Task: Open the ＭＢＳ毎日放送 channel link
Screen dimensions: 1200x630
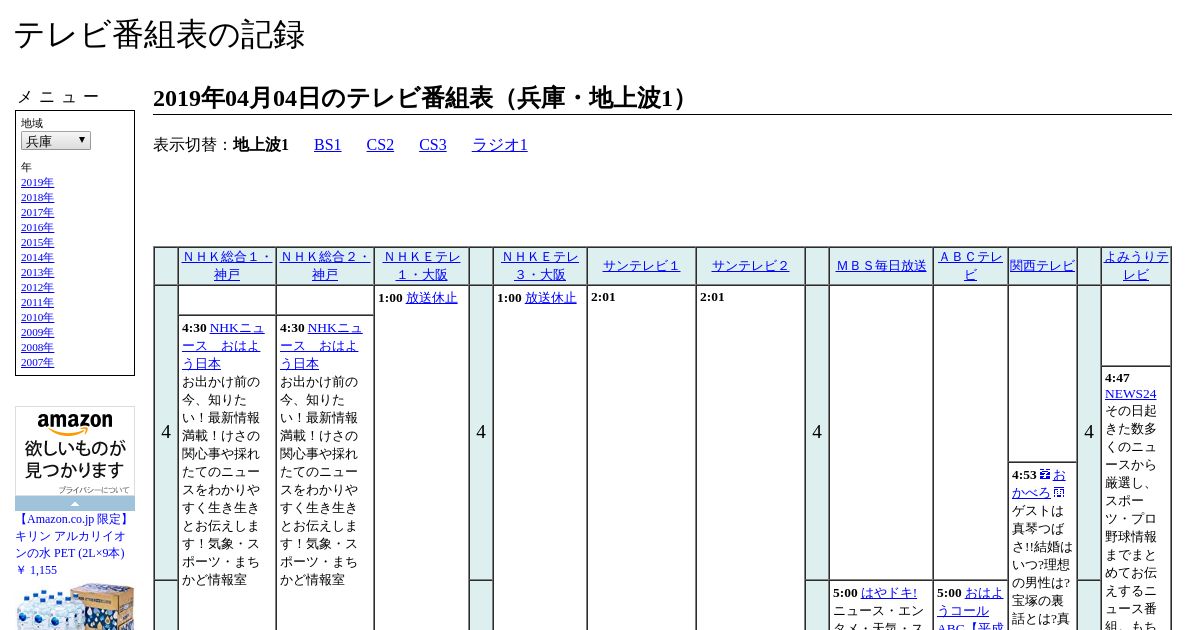Action: tap(881, 266)
